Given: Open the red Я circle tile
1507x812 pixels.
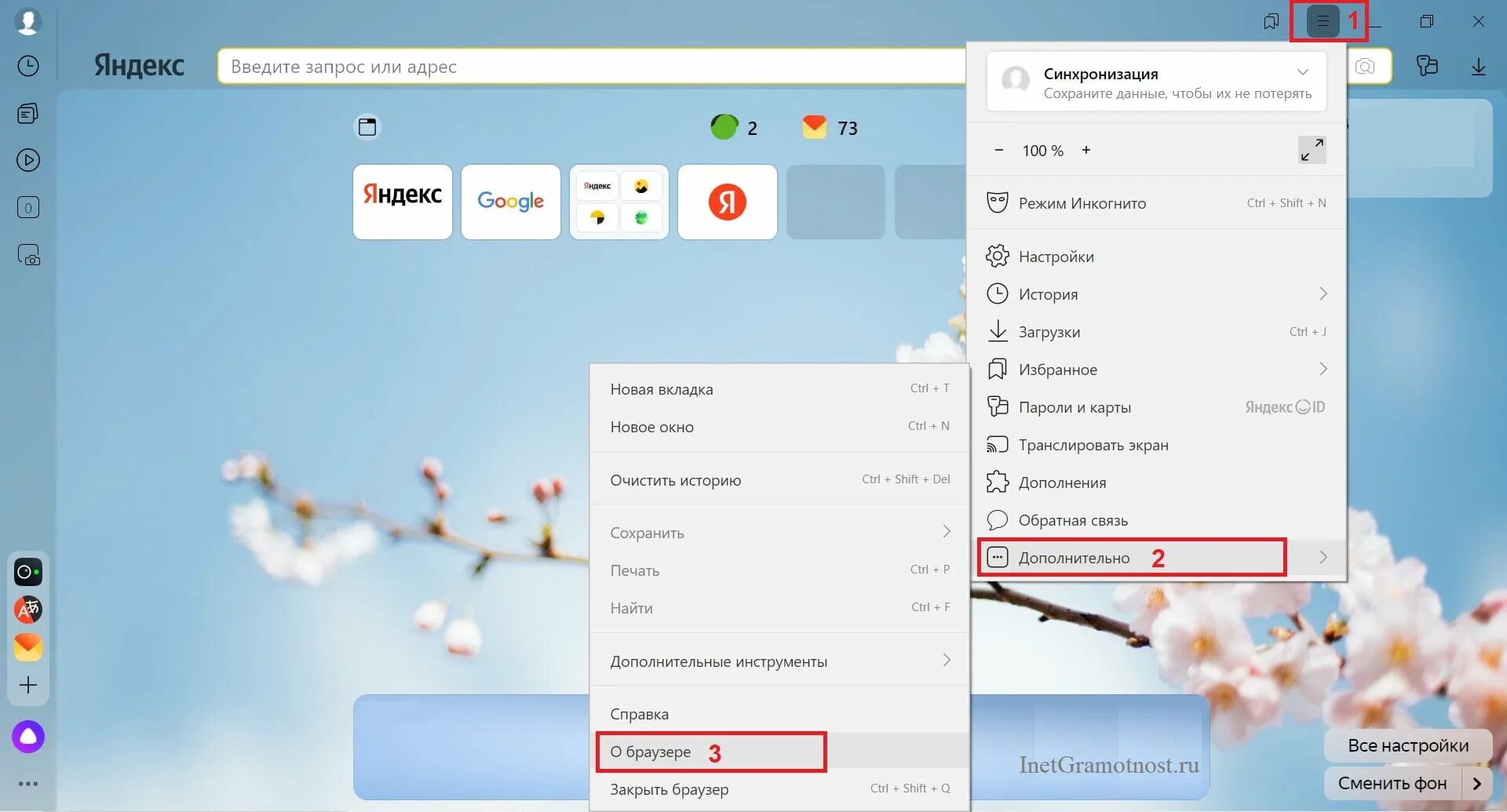Looking at the screenshot, I should click(728, 202).
